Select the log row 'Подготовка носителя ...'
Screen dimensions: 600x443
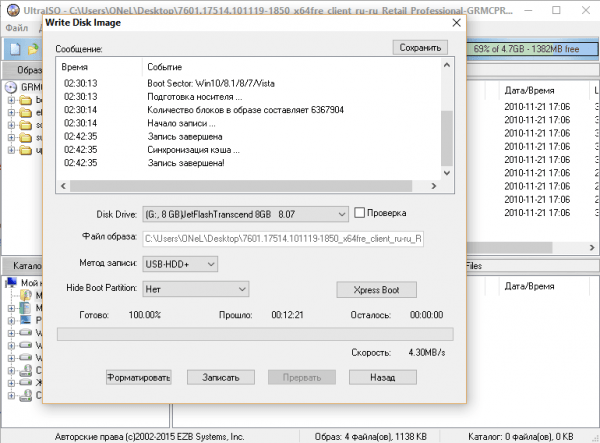(195, 97)
